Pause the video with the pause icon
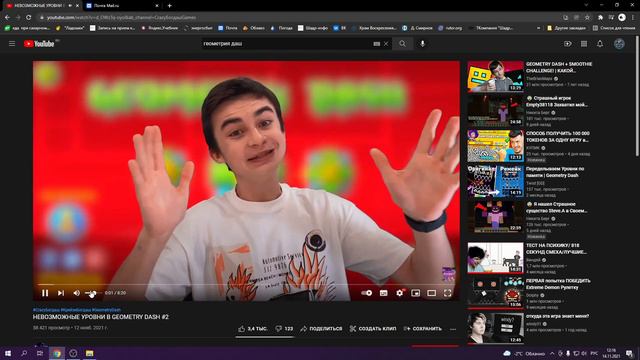 pyautogui.click(x=45, y=293)
